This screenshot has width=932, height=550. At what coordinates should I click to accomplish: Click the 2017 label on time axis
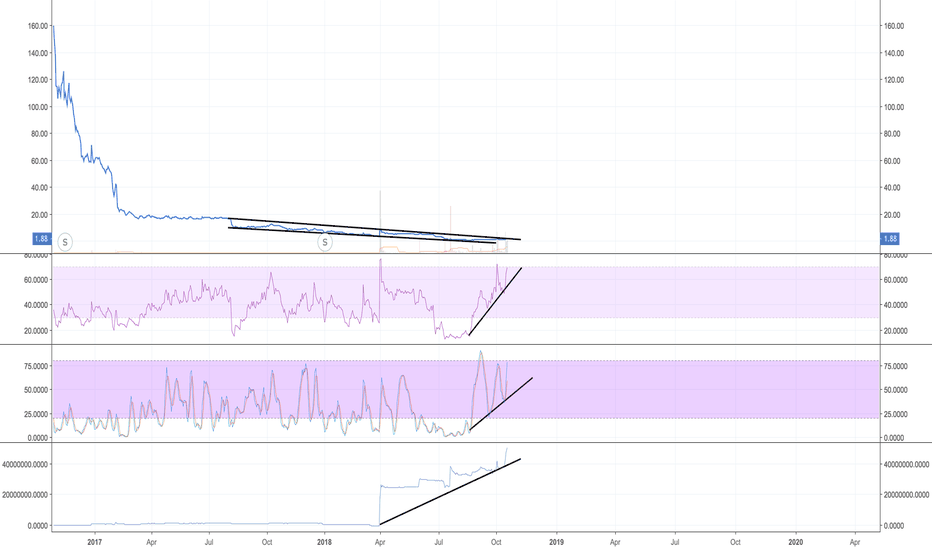click(94, 542)
